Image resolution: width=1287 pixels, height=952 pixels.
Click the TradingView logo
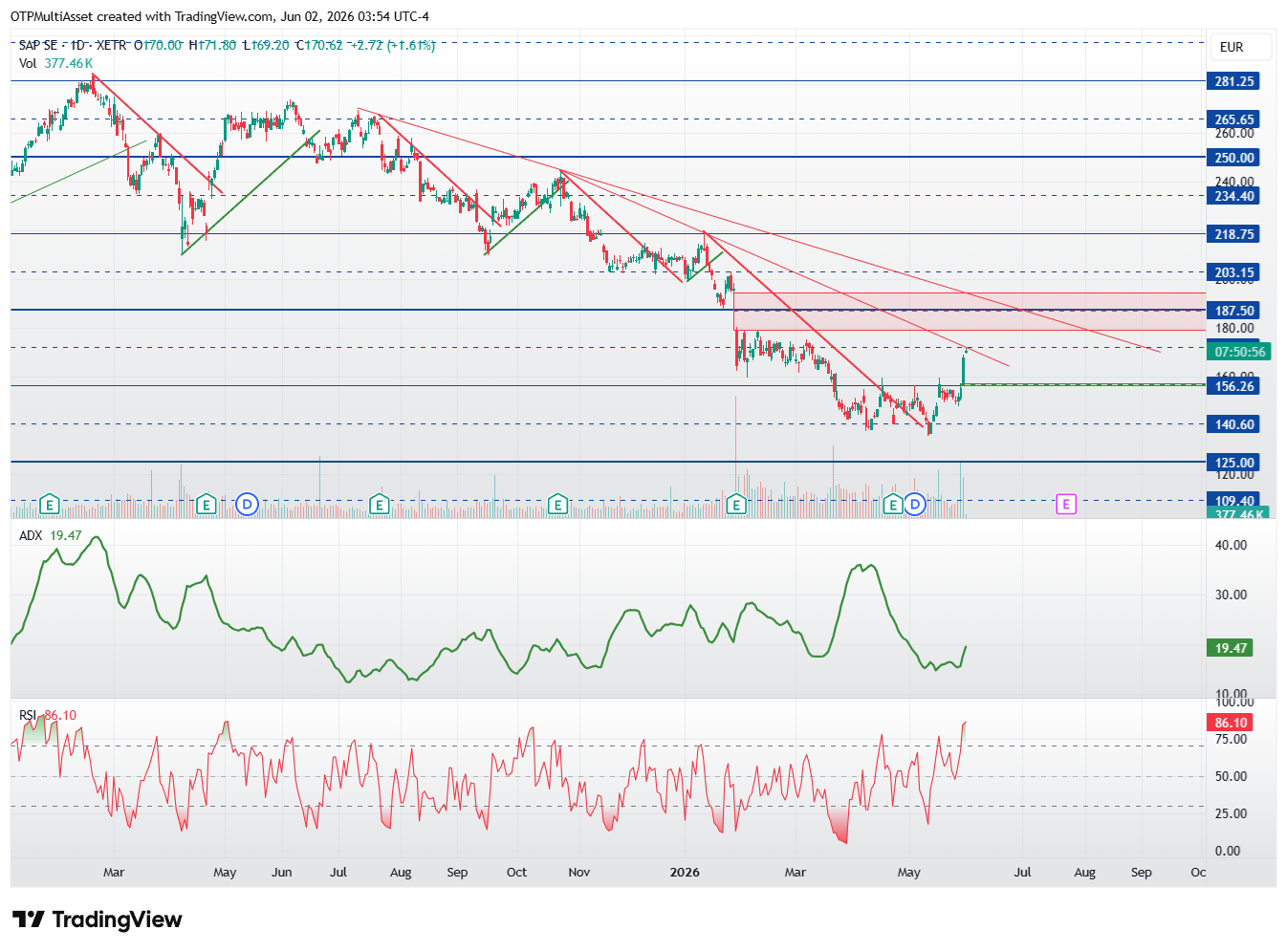[97, 920]
